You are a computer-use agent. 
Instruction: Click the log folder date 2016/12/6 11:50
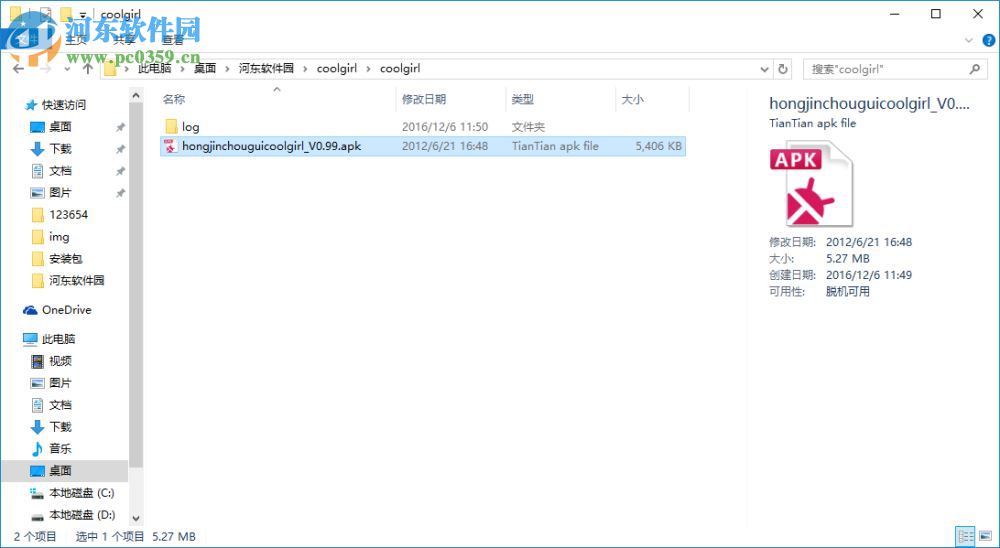[x=445, y=127]
